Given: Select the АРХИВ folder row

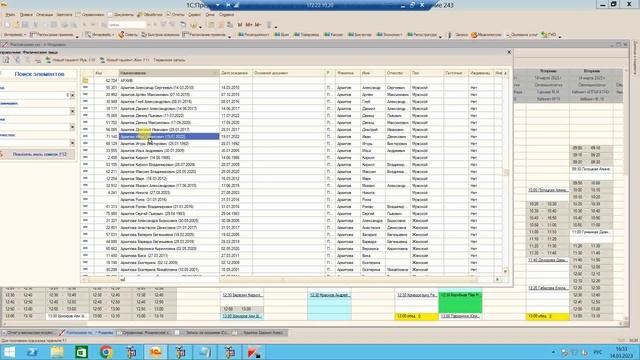Looking at the screenshot, I should tap(292, 80).
